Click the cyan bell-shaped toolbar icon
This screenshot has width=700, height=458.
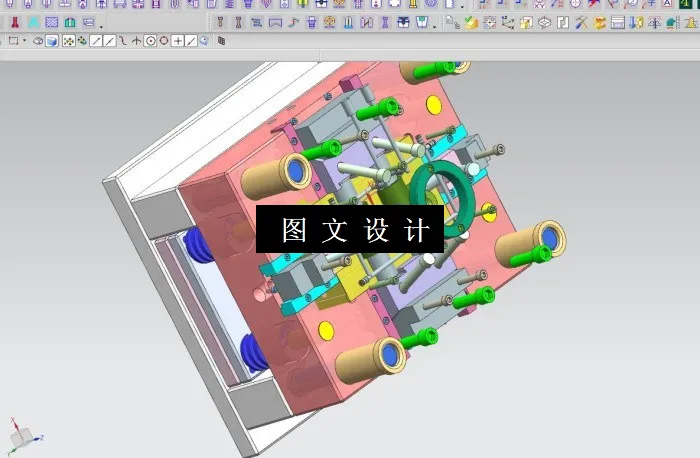pyautogui.click(x=33, y=22)
